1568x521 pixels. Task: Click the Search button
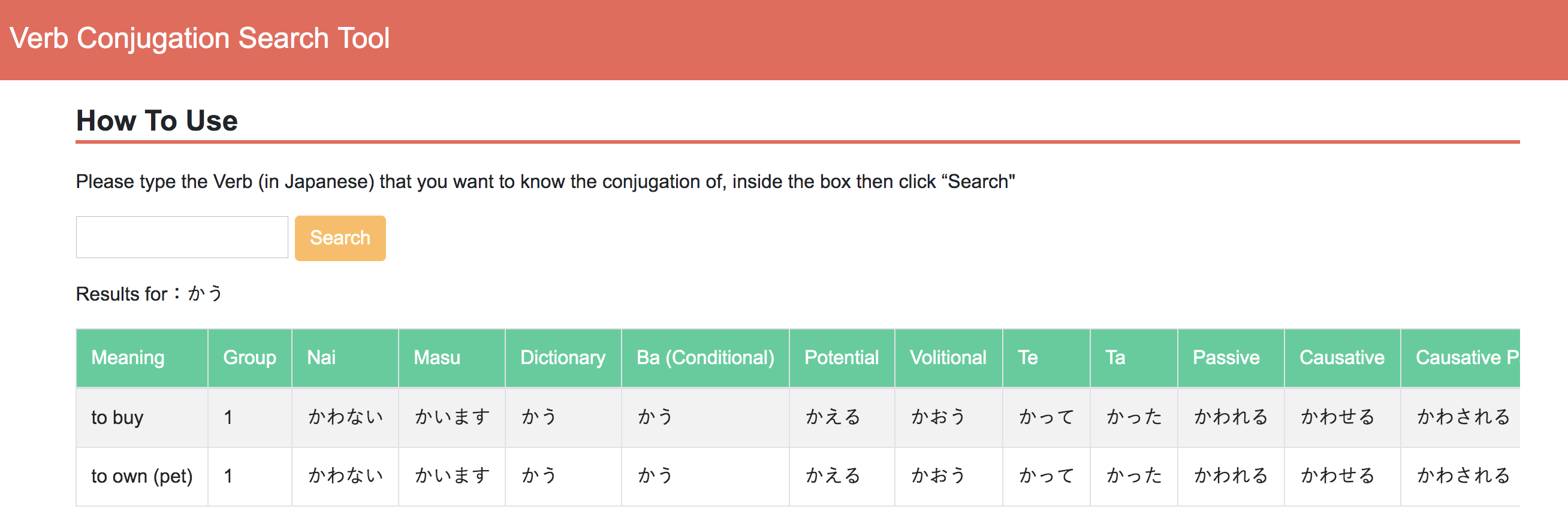(x=340, y=238)
